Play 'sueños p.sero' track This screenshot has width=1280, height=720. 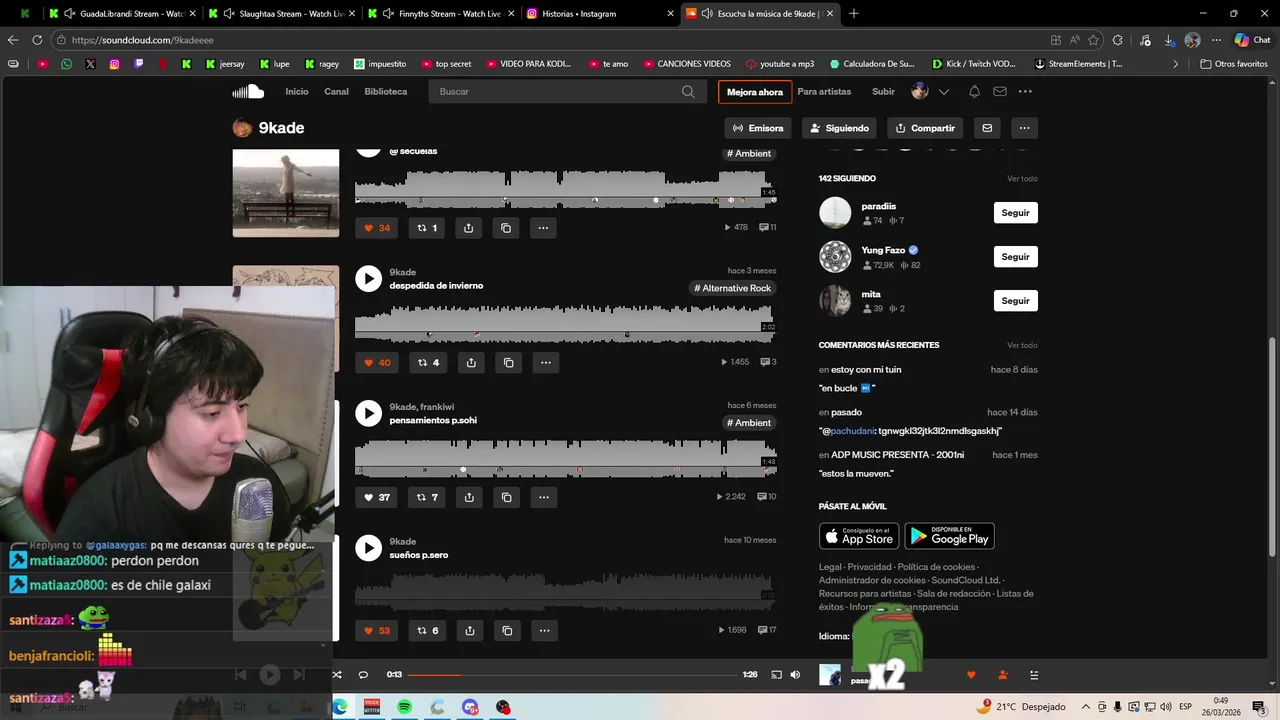point(369,547)
